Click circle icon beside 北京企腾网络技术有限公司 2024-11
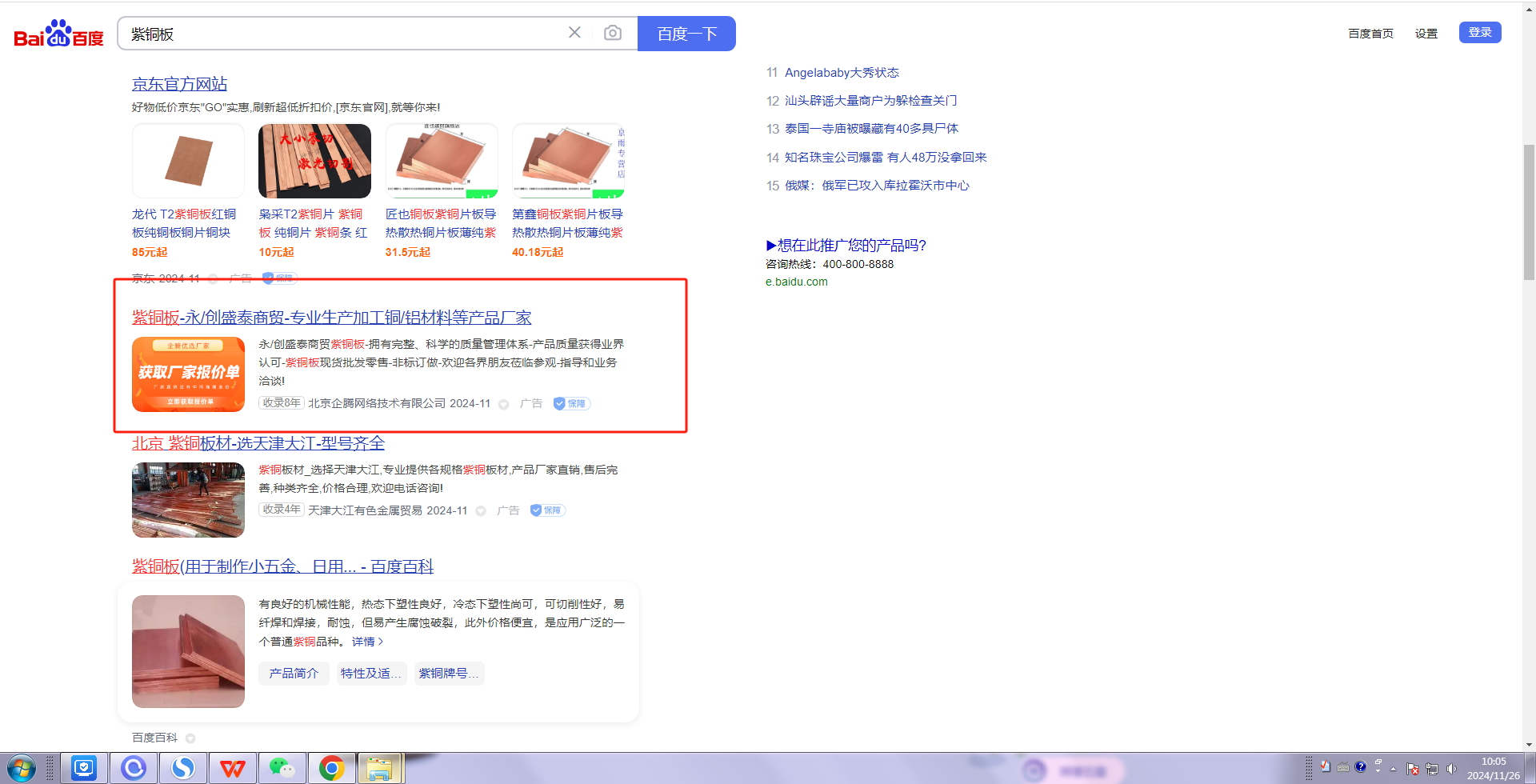 pyautogui.click(x=504, y=404)
